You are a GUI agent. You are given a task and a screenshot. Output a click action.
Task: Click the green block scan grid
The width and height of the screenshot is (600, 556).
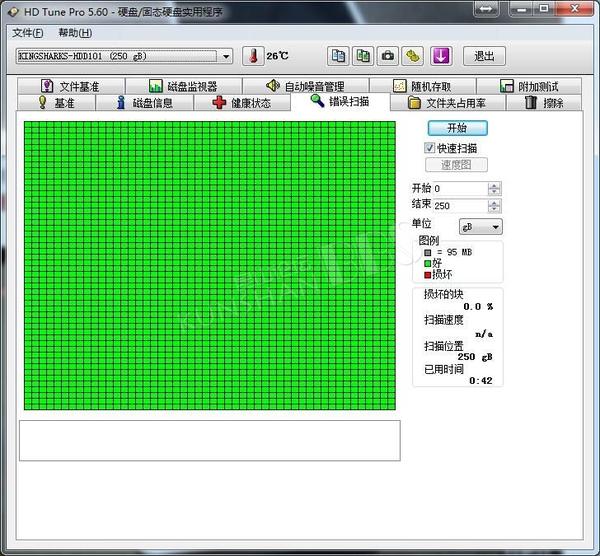click(x=210, y=266)
